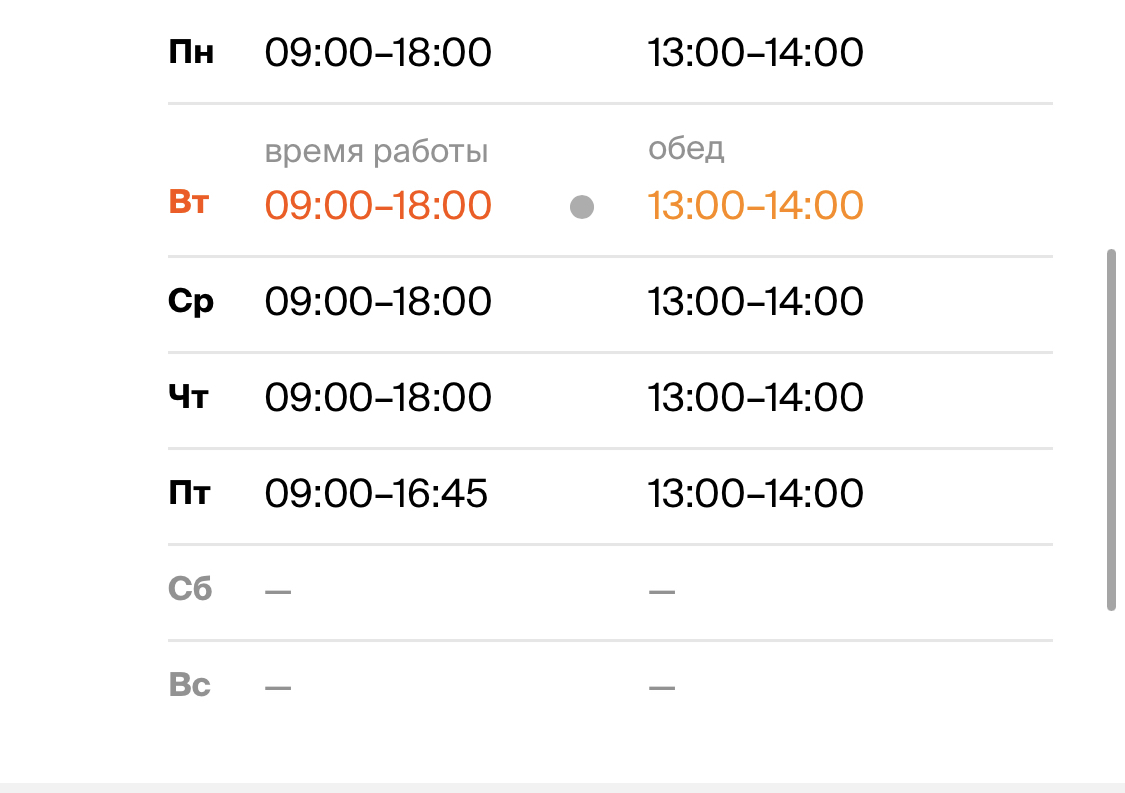This screenshot has width=1125, height=793.
Task: Click Friday working hours 09:00–16:45
Action: pyautogui.click(x=376, y=494)
